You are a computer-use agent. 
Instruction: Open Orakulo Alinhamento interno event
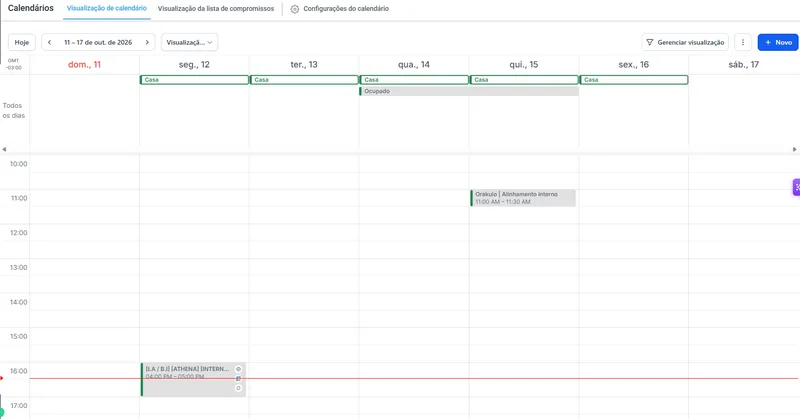[523, 198]
